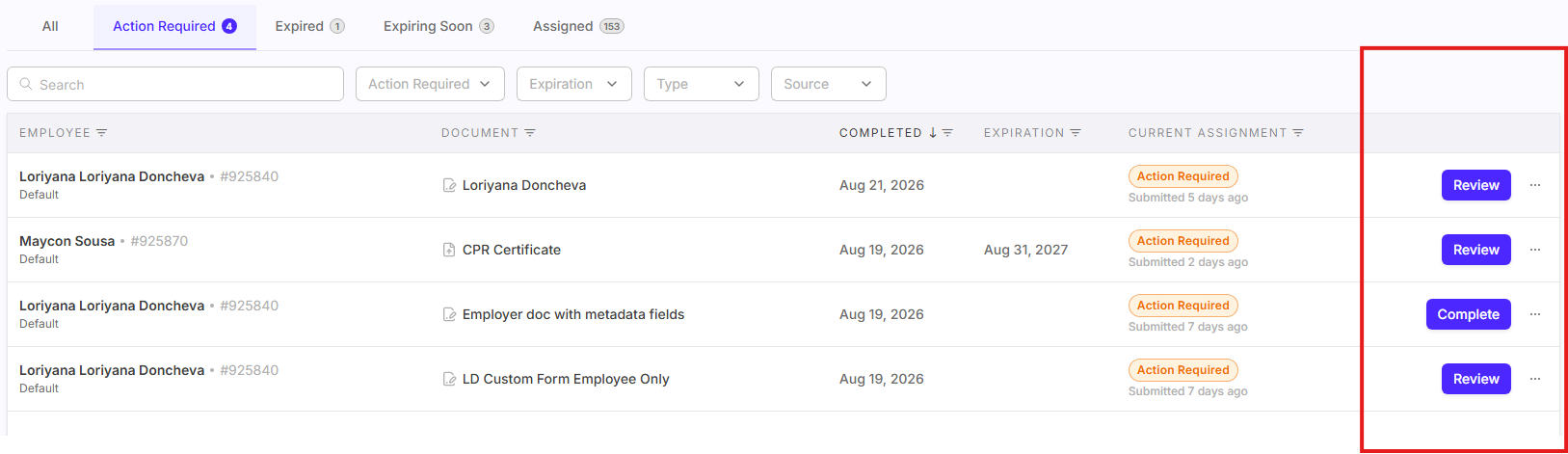Complete the Employer doc with metadata fields
Viewport: 1568px width, 454px height.
tap(1468, 314)
